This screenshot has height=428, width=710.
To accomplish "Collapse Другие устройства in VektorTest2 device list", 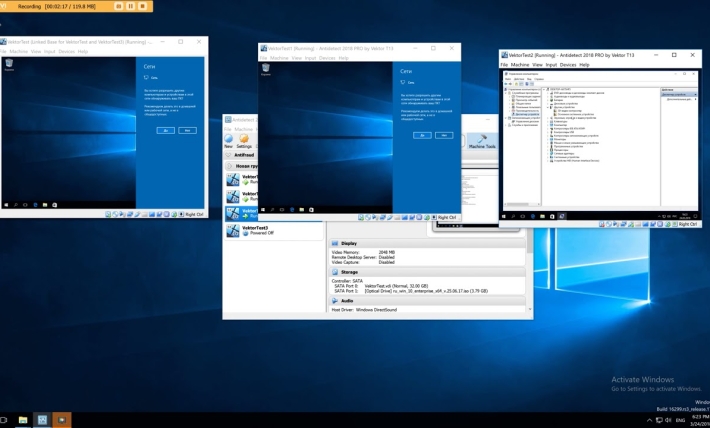I will pos(549,107).
